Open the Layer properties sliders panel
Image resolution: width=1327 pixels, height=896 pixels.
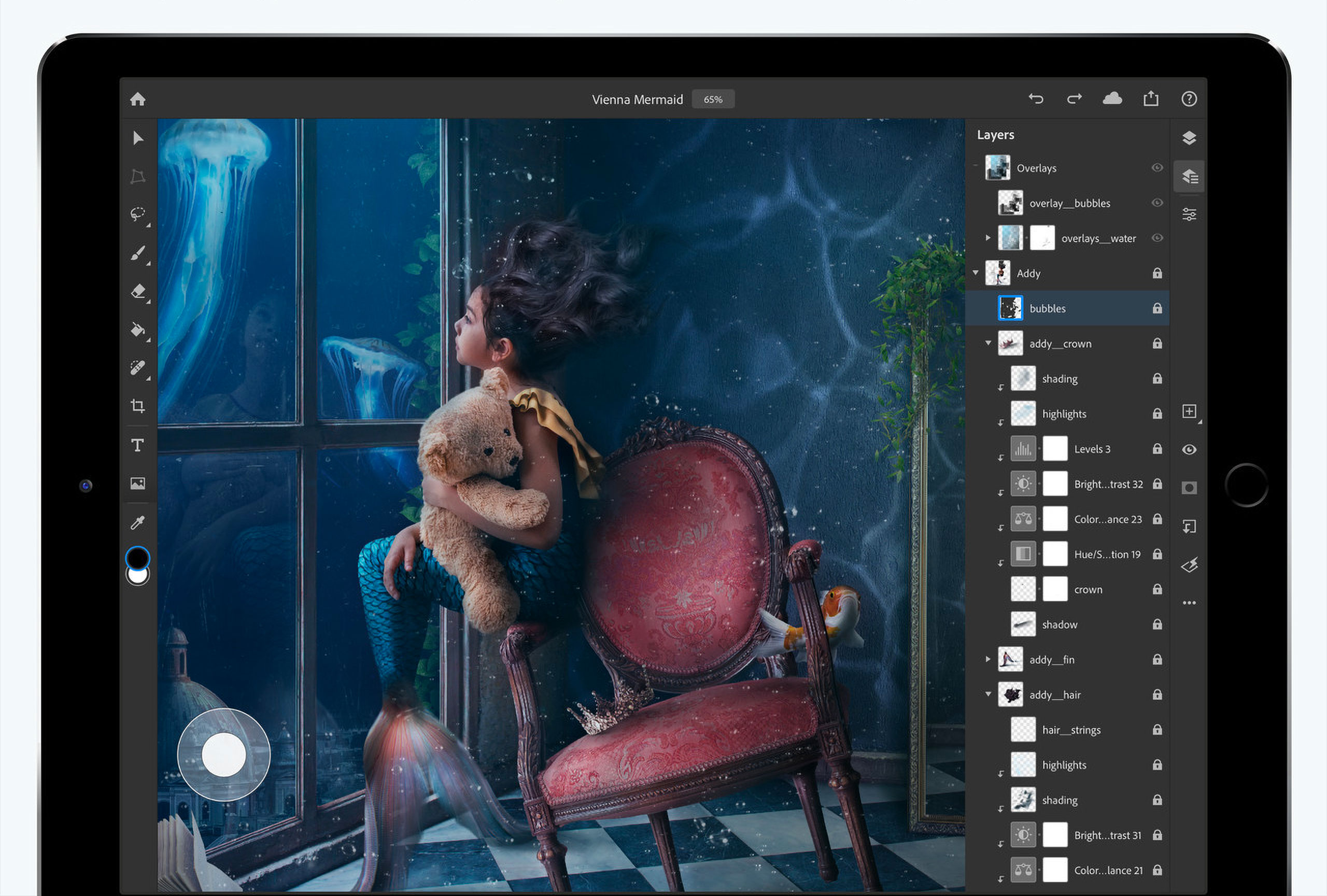(x=1190, y=215)
